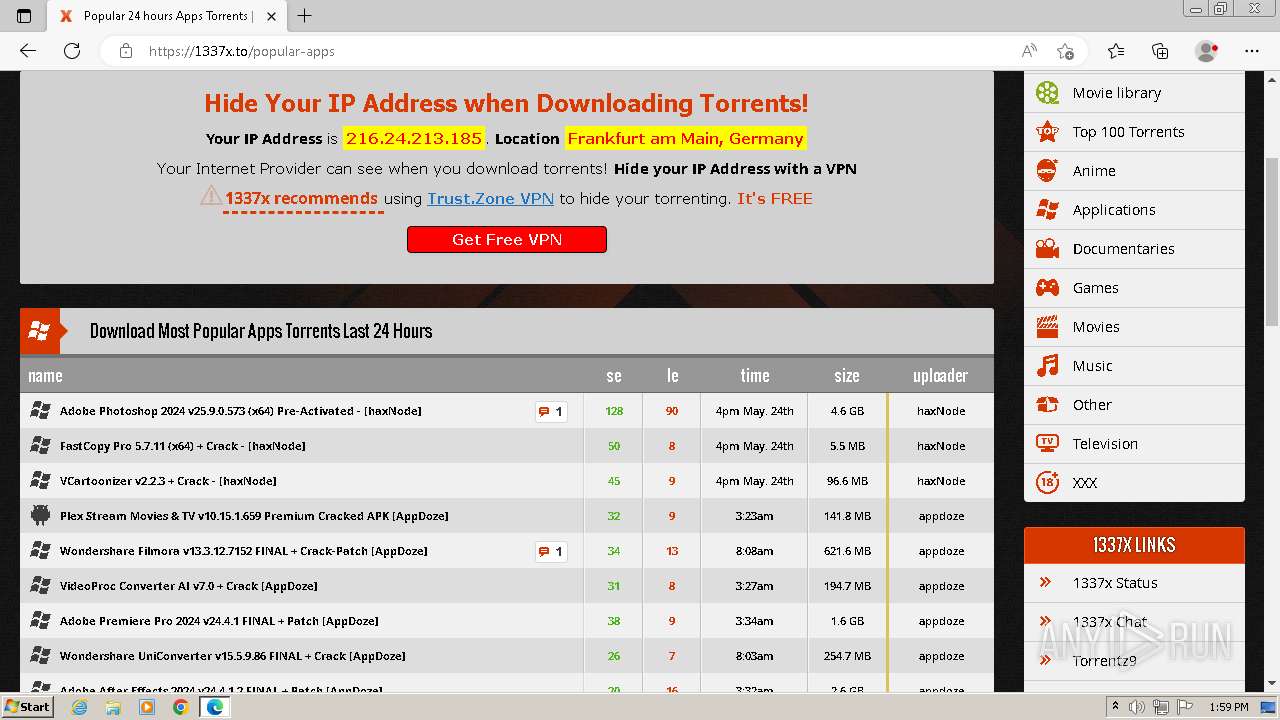Open Plex Stream Movies & TV APK torrent
This screenshot has height=720, width=1280.
[254, 516]
